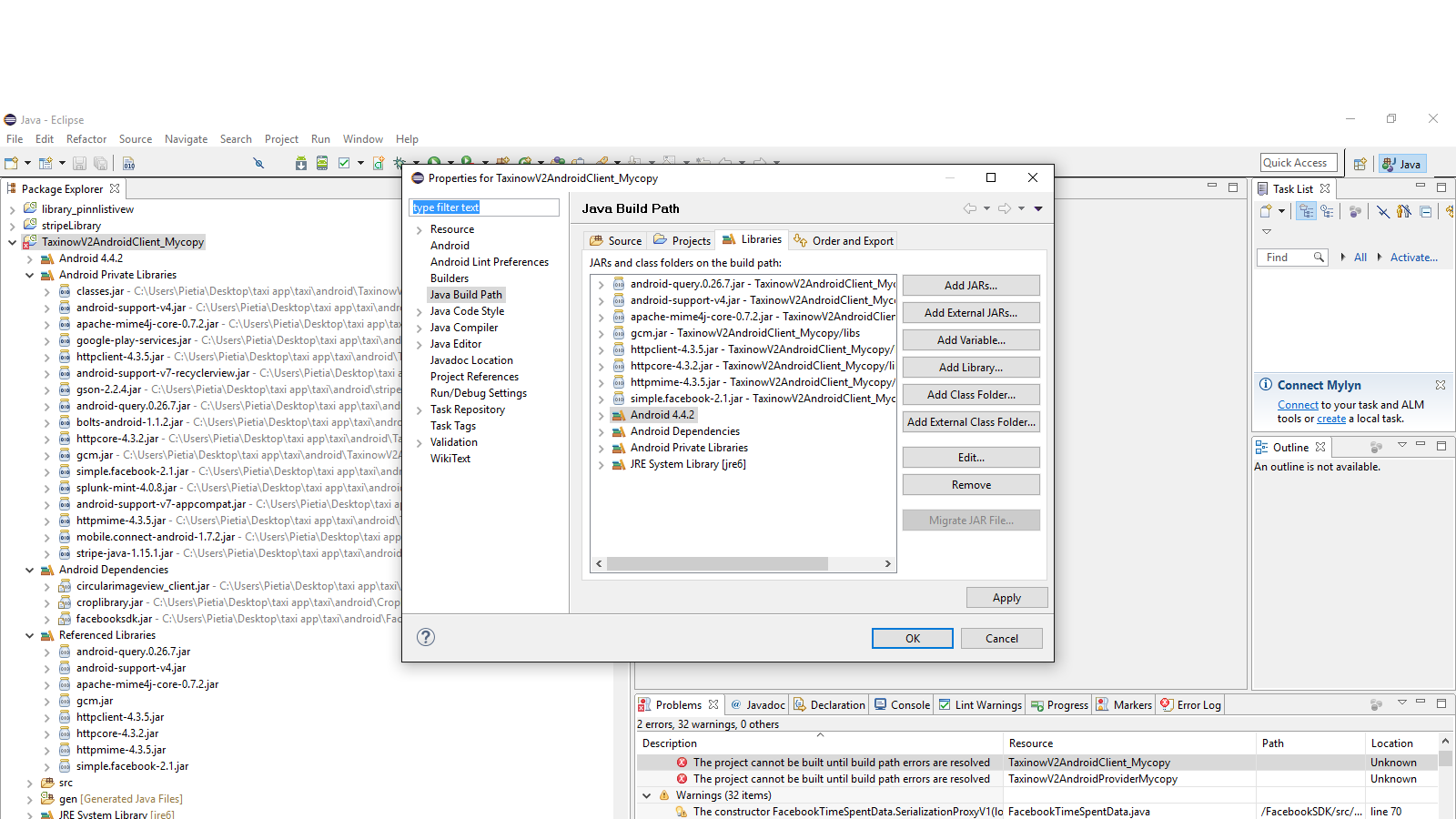Select the Description column header in Problems

(819, 743)
